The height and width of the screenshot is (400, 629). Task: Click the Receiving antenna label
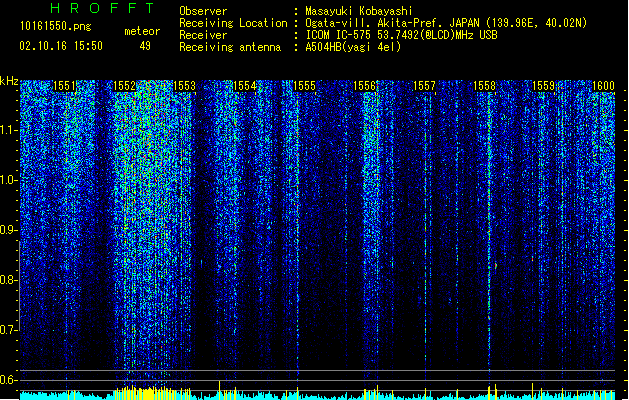click(230, 47)
